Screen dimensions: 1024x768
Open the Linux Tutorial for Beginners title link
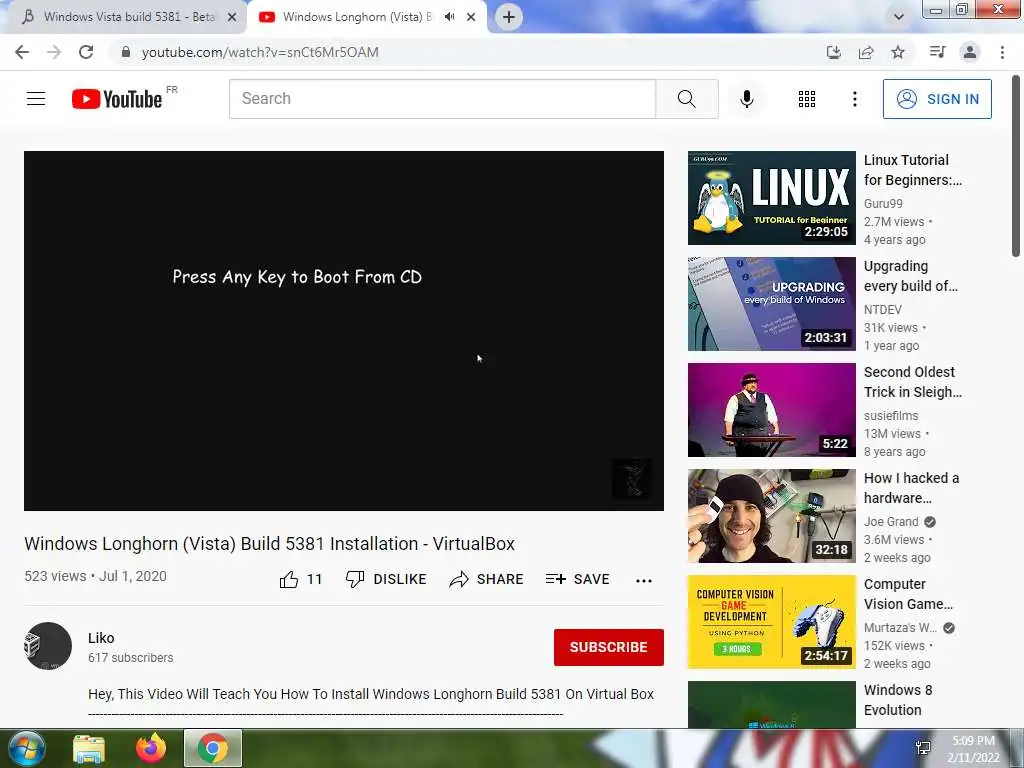coord(913,170)
